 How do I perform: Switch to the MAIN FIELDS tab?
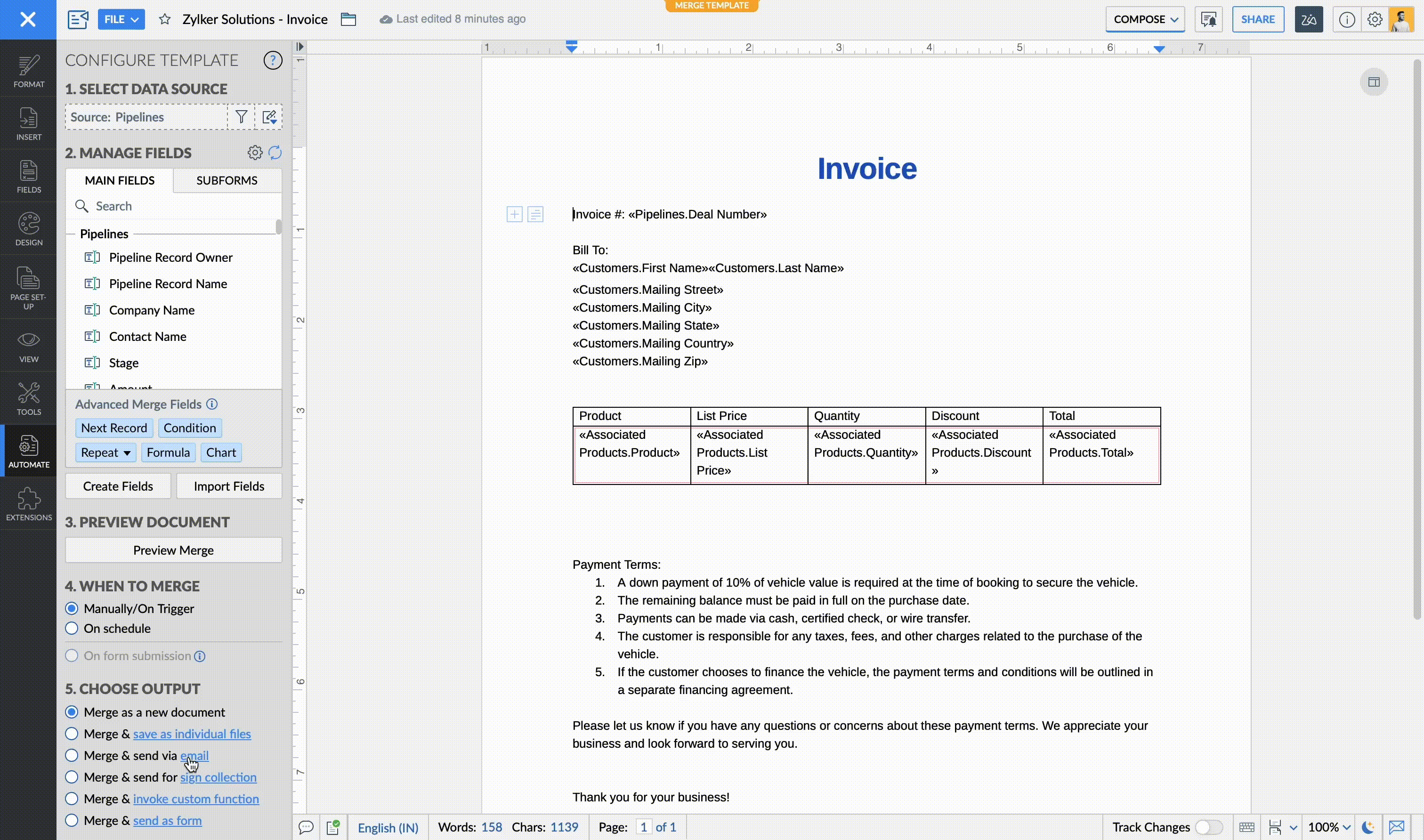pos(120,180)
